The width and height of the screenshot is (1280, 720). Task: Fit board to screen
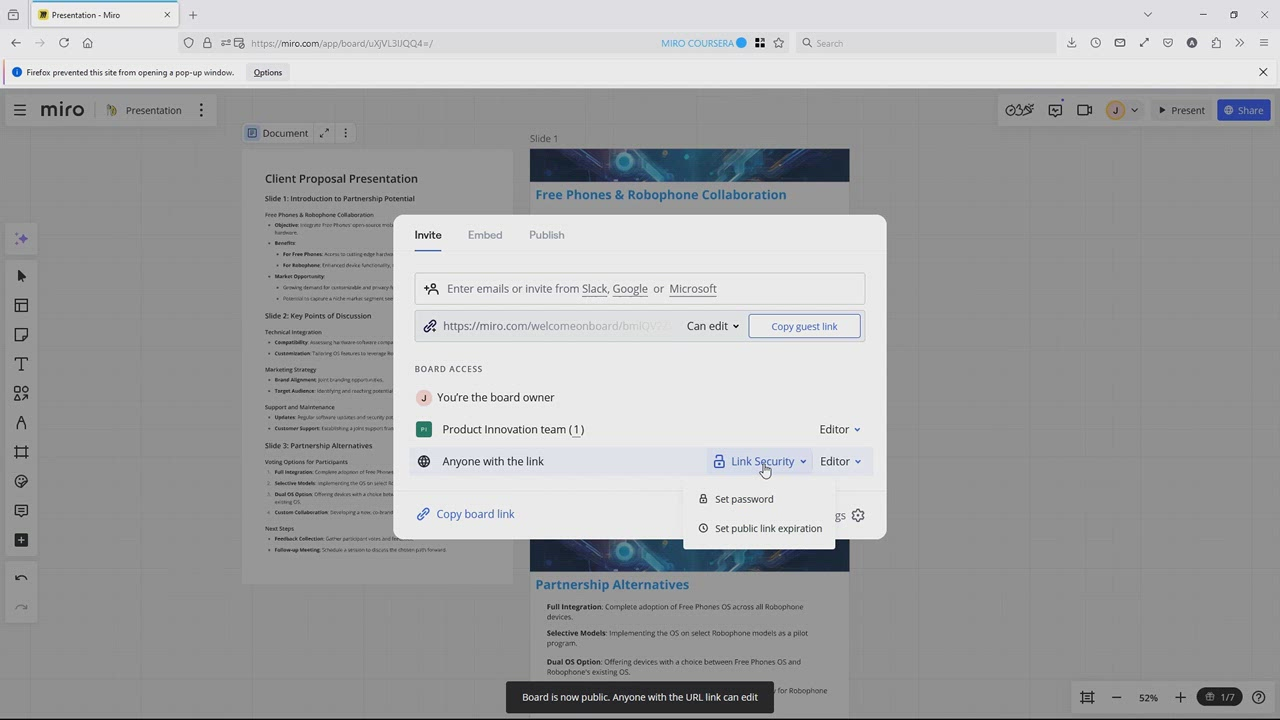1087,697
